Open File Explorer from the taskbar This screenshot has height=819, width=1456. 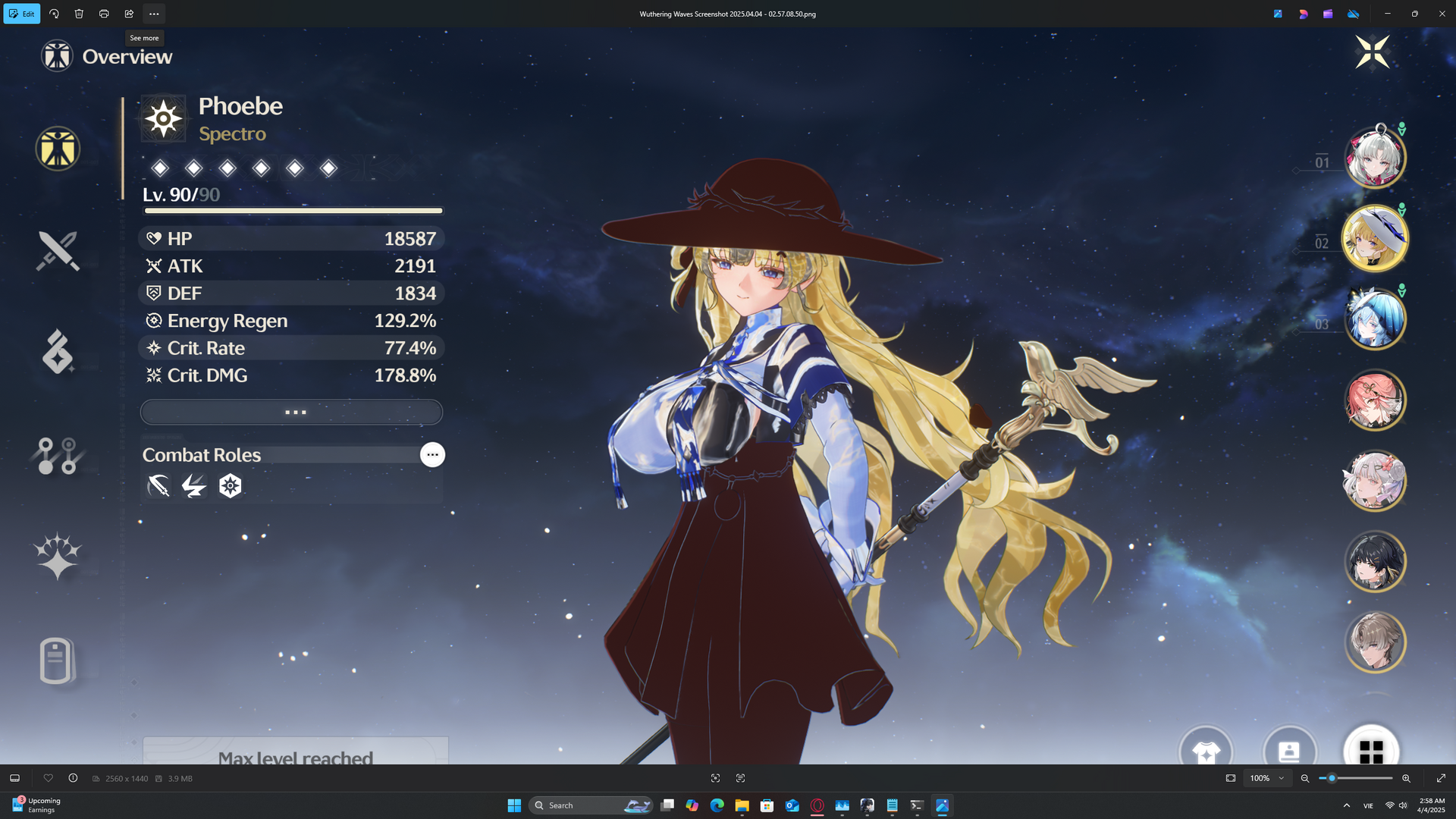coord(742,805)
